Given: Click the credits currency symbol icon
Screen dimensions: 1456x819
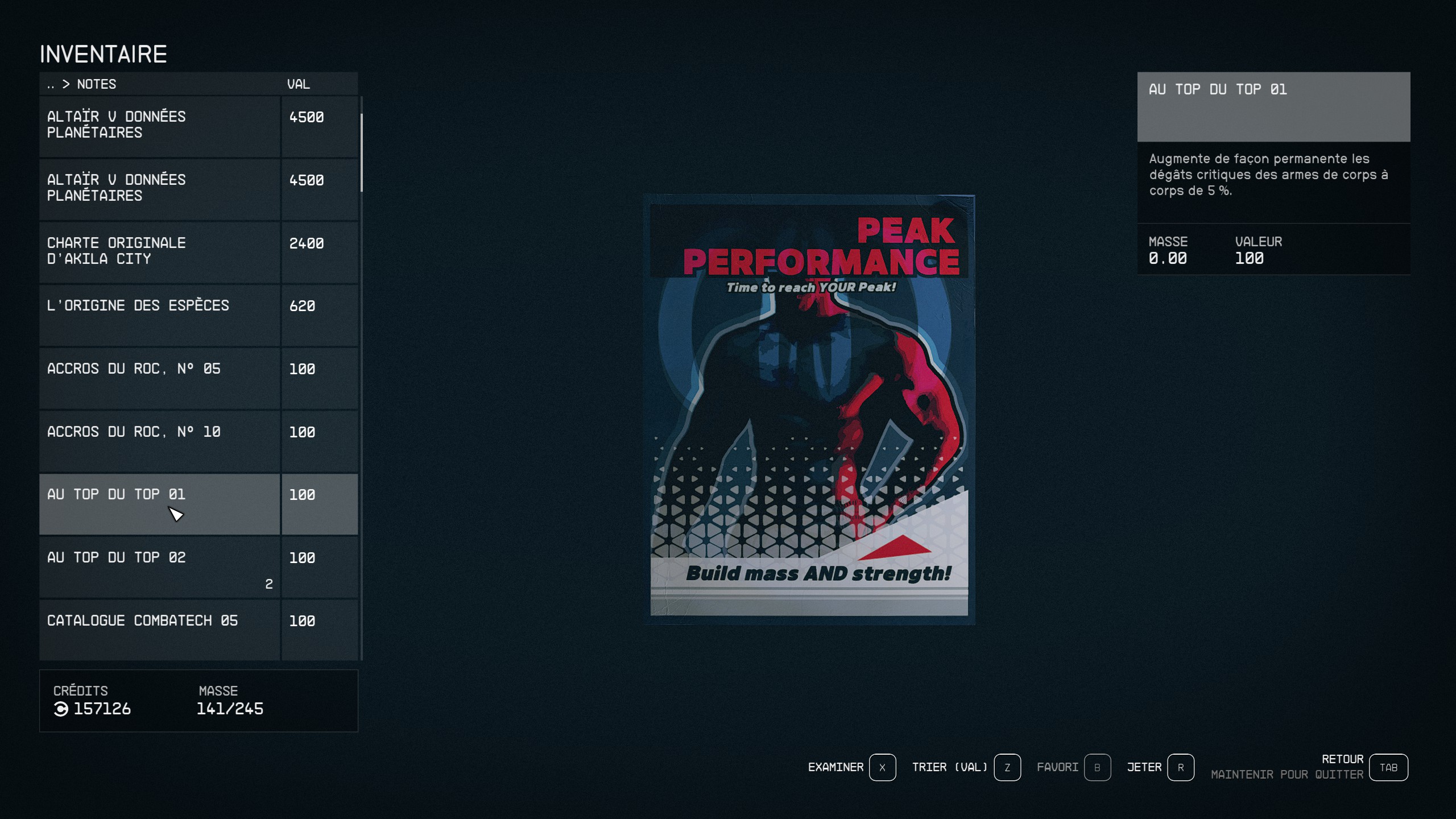Looking at the screenshot, I should (x=61, y=709).
